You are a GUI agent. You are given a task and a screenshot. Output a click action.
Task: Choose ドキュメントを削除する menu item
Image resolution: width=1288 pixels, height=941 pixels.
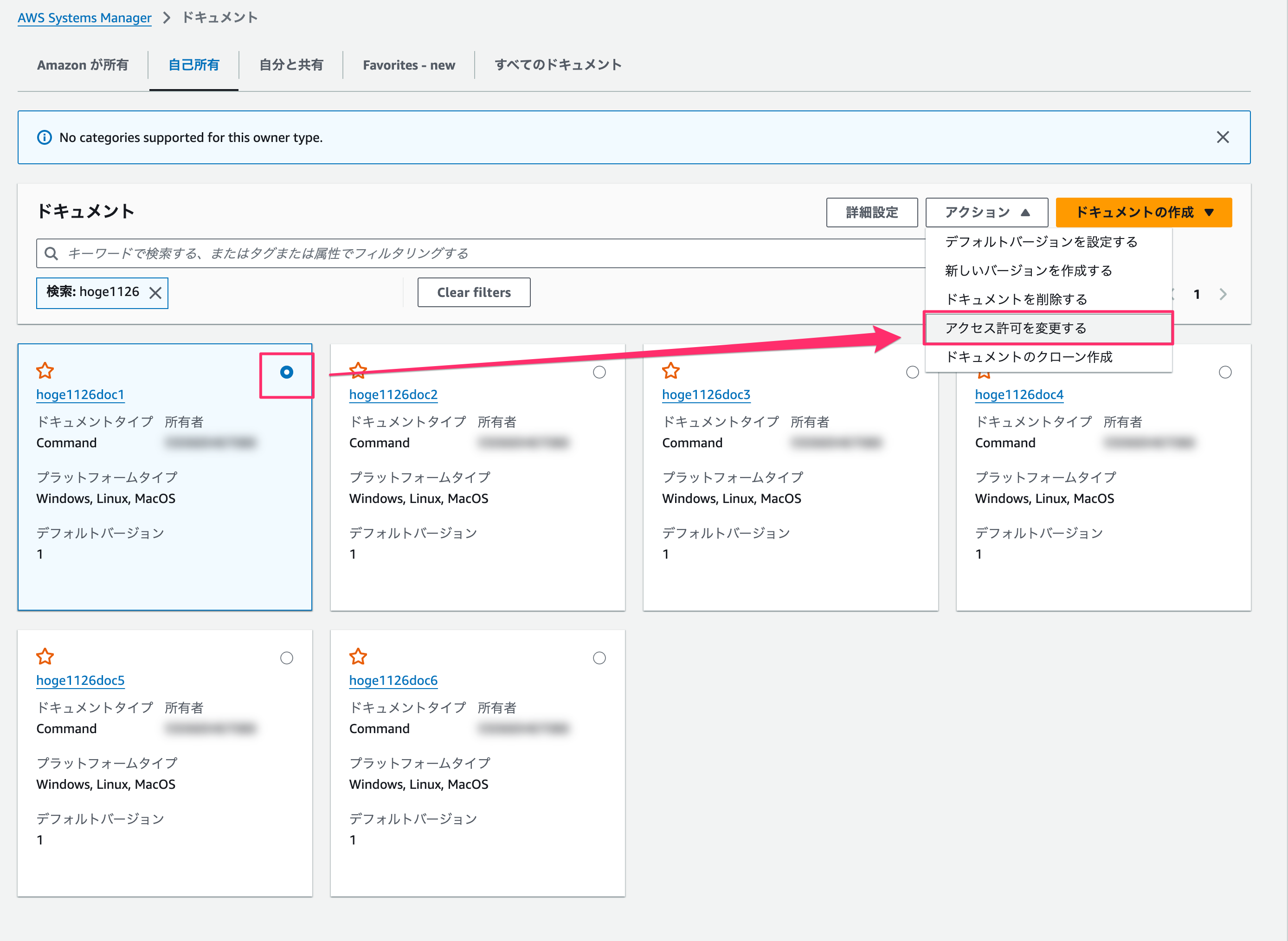tap(1016, 300)
